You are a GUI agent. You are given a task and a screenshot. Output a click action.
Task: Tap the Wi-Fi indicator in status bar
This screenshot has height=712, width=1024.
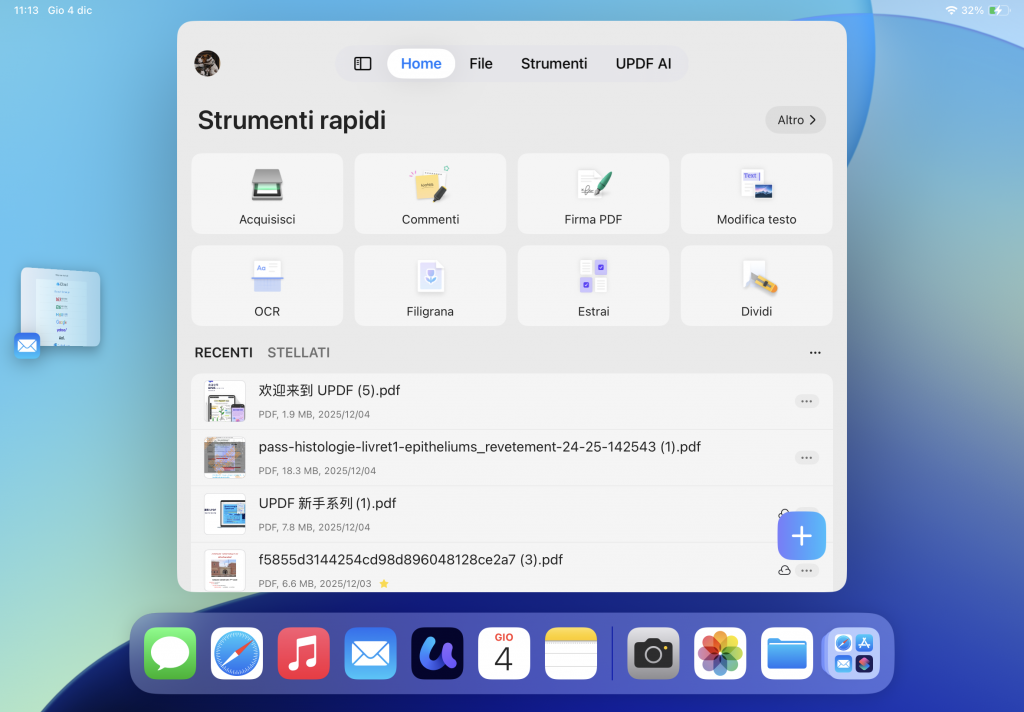[x=951, y=10]
